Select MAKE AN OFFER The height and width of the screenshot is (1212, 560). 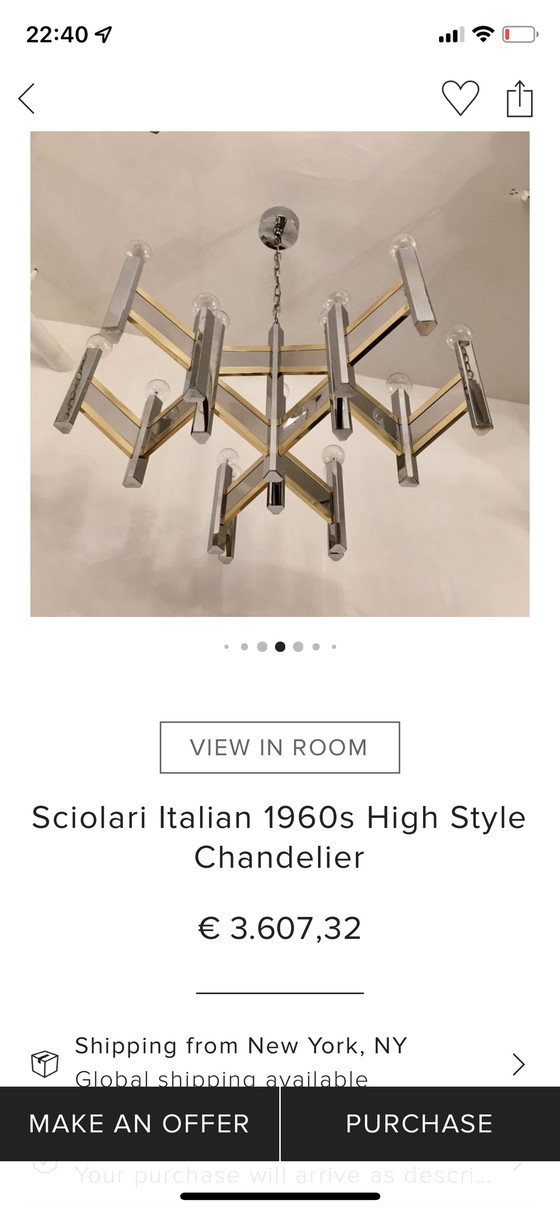(x=139, y=1123)
